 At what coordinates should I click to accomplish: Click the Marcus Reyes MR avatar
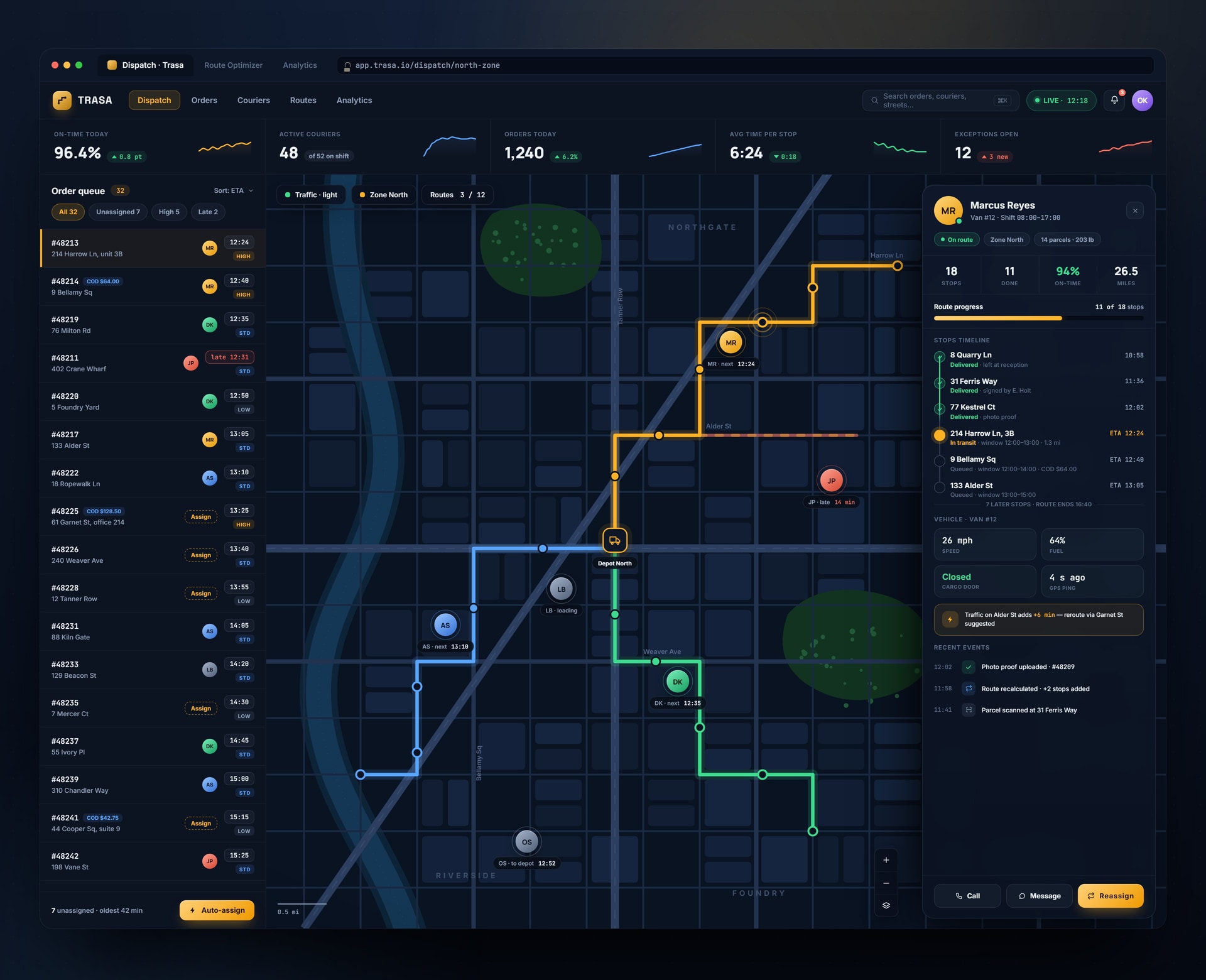point(948,211)
